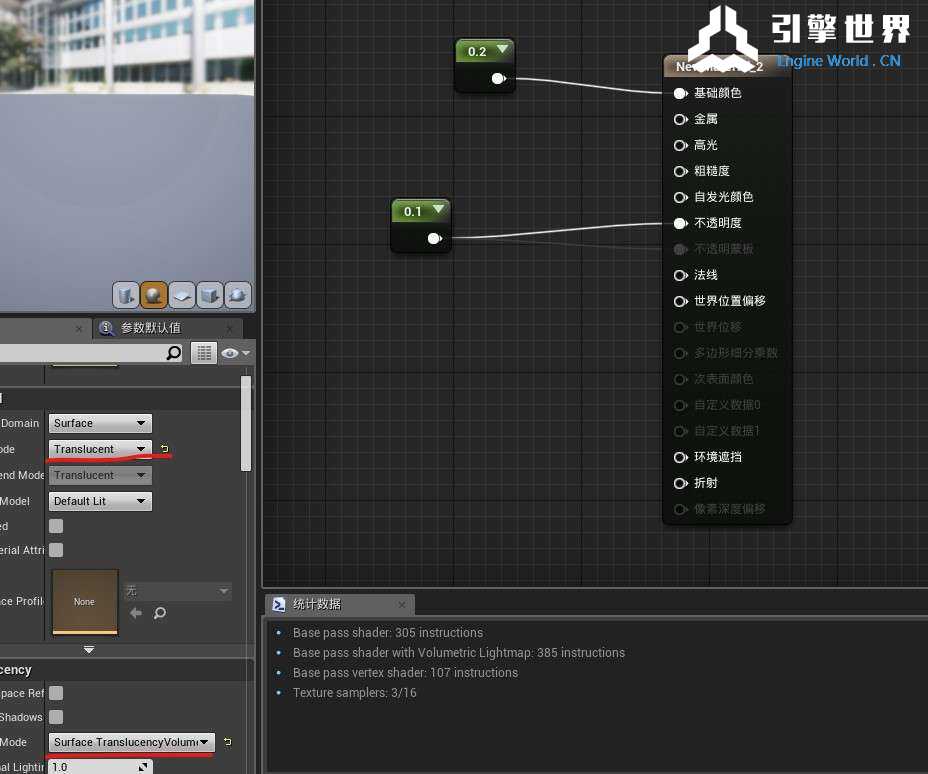The height and width of the screenshot is (774, 928).
Task: Click the teapot custom mesh preview icon
Action: point(237,295)
